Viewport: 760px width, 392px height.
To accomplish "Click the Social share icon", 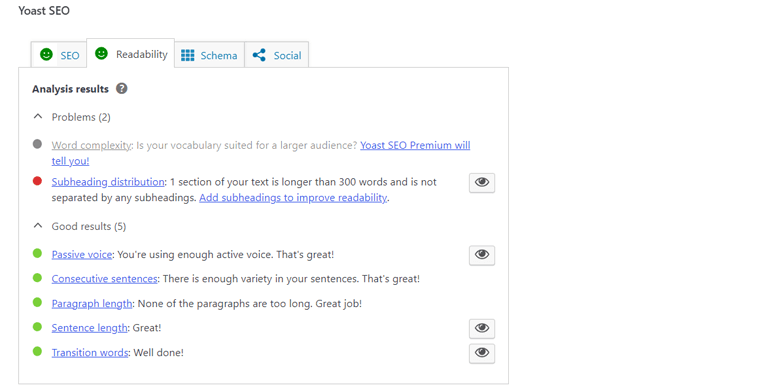I will [x=259, y=55].
